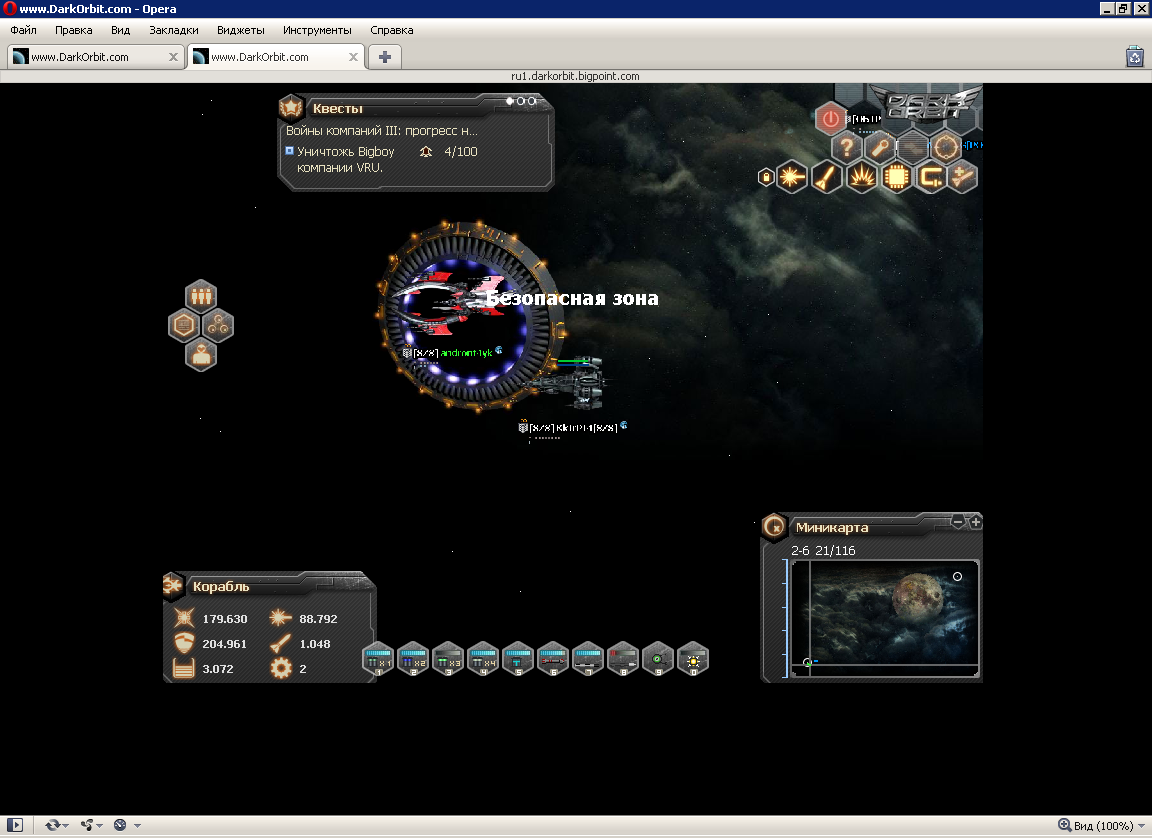This screenshot has height=838, width=1152.
Task: Activate quickbar slot 5 item
Action: click(518, 659)
